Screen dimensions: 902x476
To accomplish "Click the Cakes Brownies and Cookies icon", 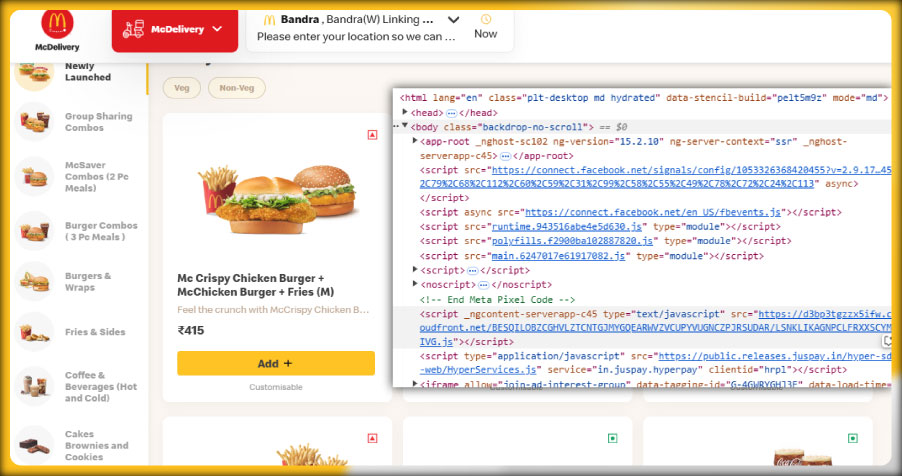I will pyautogui.click(x=35, y=444).
